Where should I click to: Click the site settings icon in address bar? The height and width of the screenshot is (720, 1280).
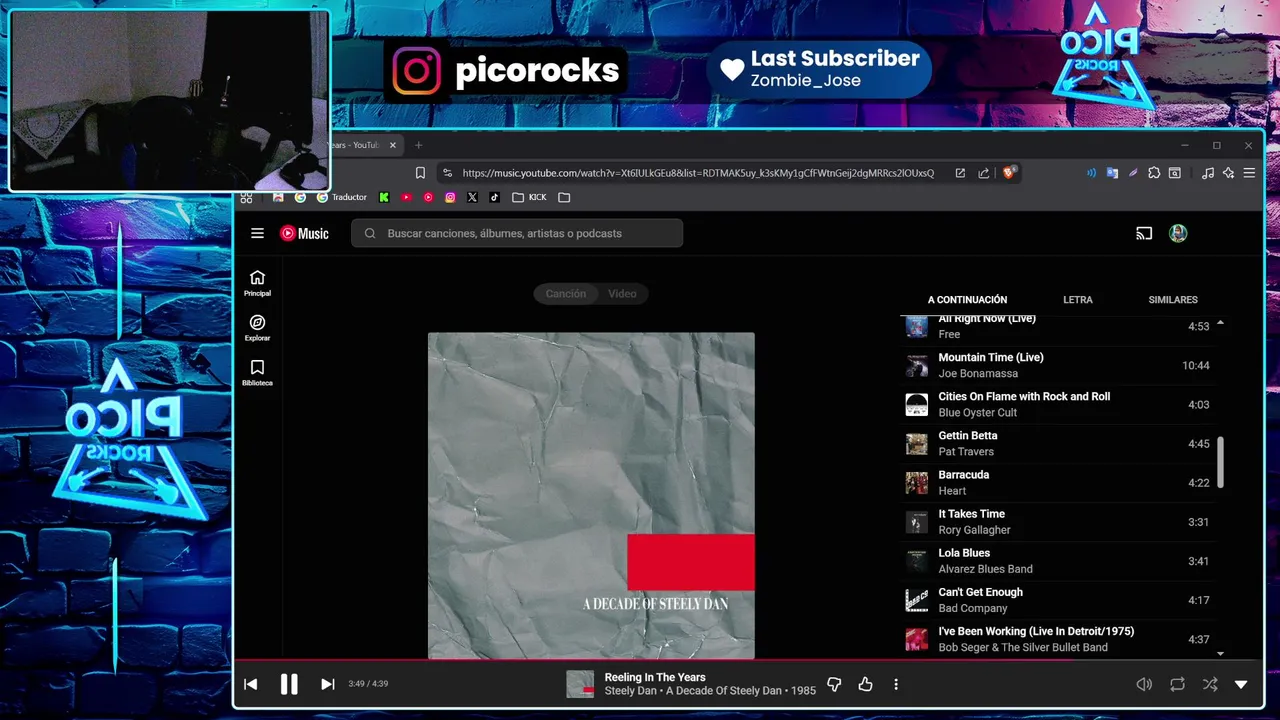447,173
